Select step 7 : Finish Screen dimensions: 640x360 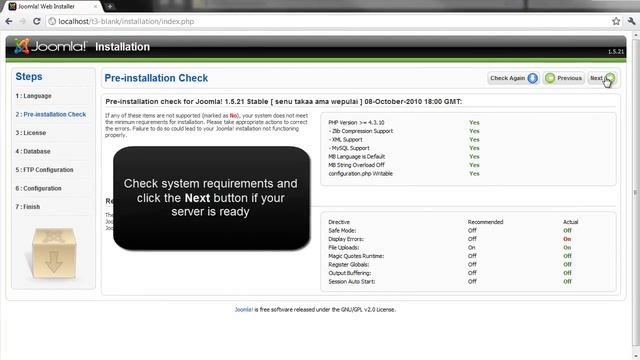(28, 207)
